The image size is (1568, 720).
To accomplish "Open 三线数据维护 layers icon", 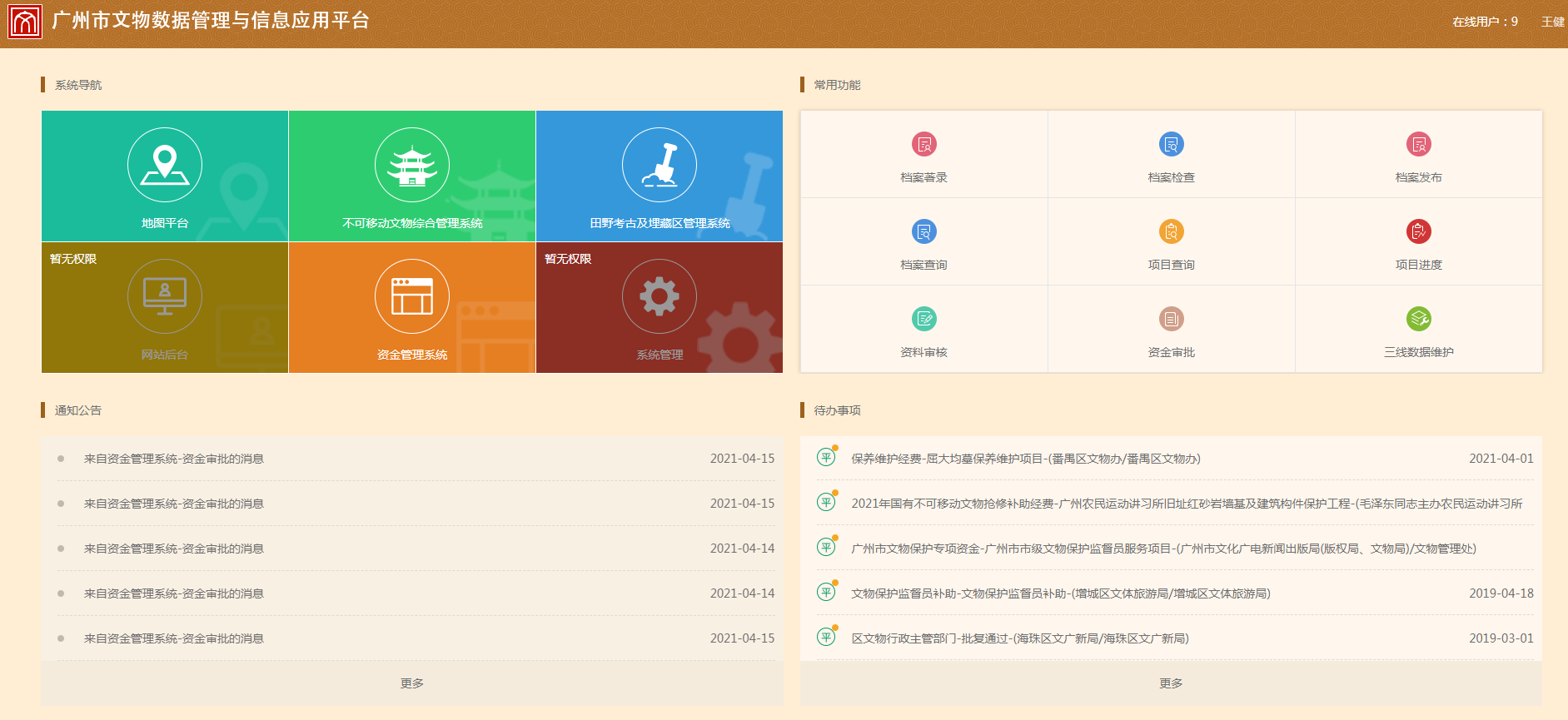I will click(1418, 319).
